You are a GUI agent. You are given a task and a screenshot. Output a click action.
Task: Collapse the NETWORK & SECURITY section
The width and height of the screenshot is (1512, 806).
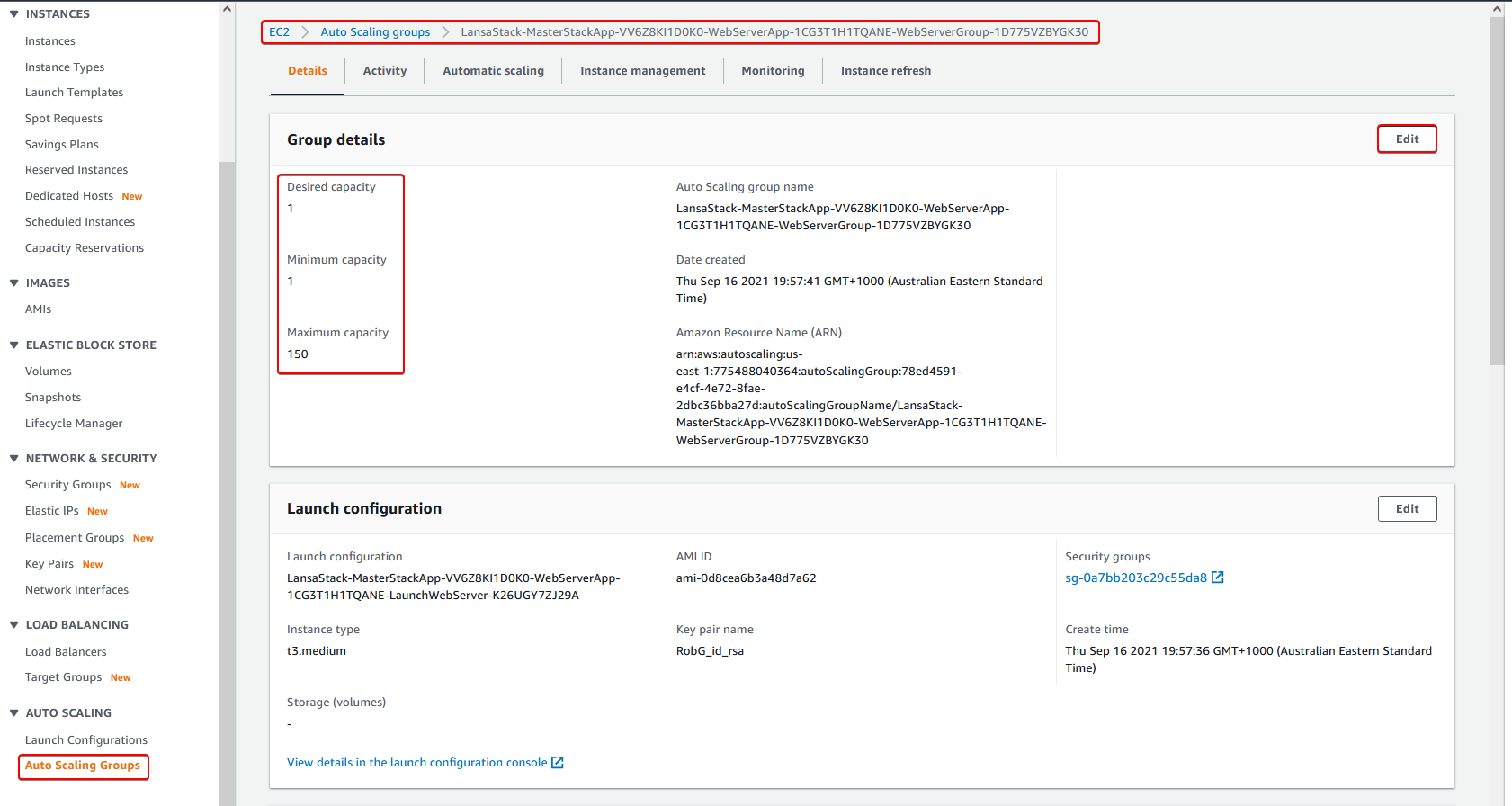[14, 459]
